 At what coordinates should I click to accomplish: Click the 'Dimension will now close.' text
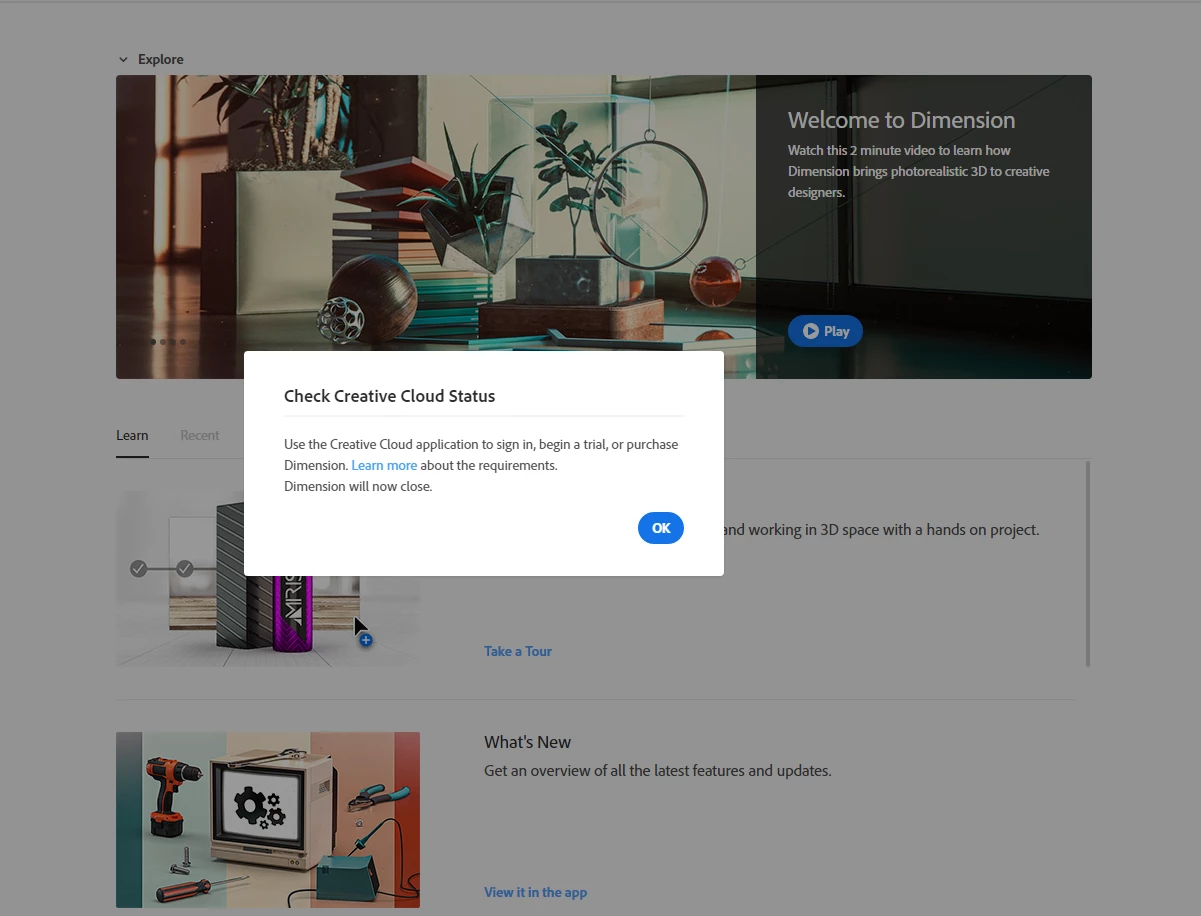coord(358,487)
